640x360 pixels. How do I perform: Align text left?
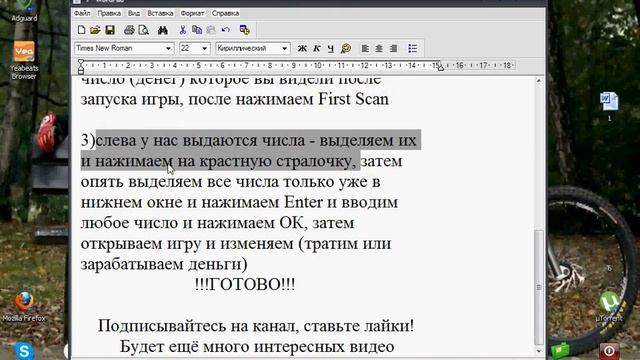pos(365,49)
